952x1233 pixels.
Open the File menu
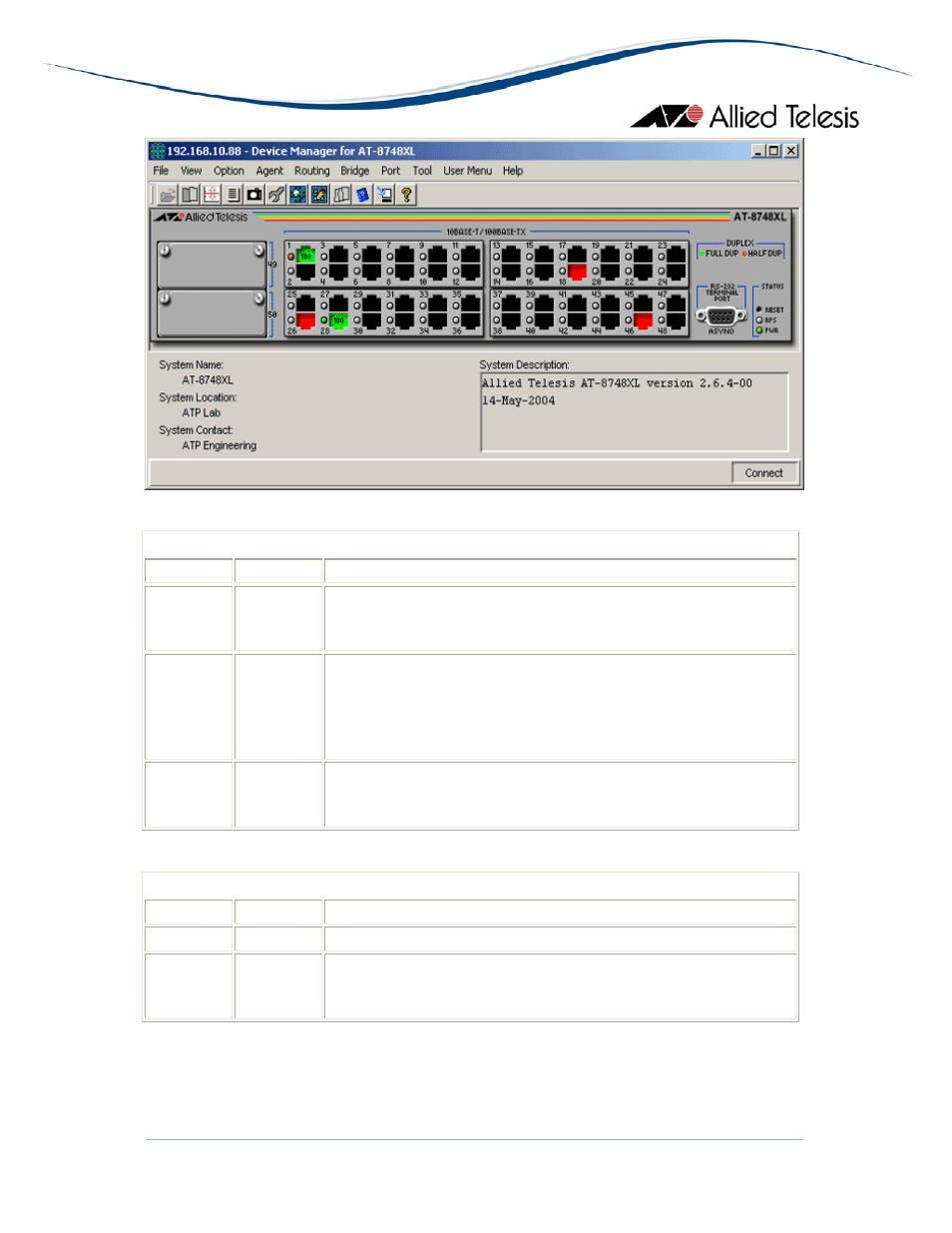click(x=161, y=171)
